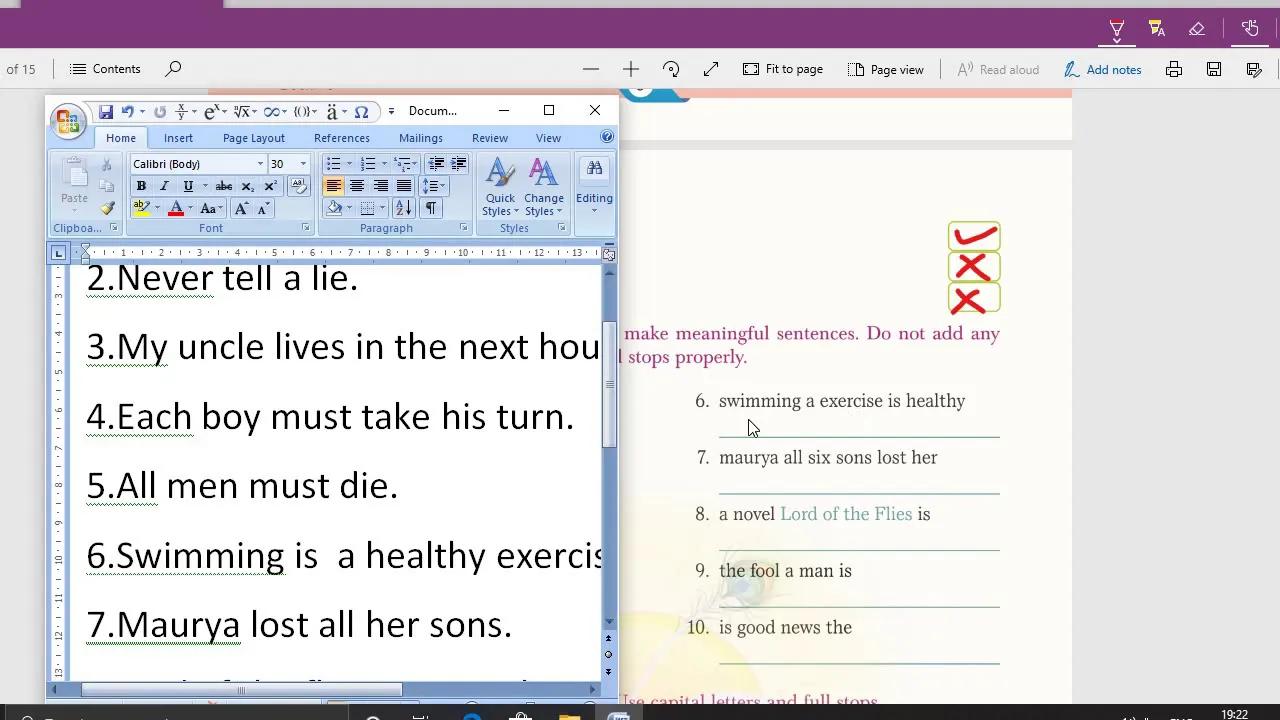Screen dimensions: 1280x720
Task: Apply subscript formatting
Action: 247,186
